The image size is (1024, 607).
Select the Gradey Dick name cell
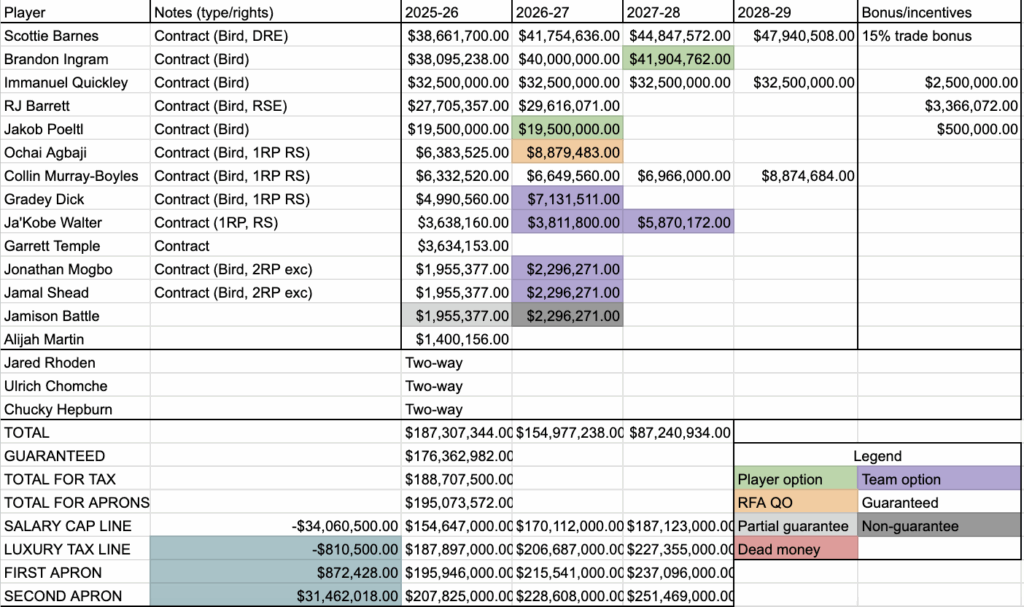75,199
